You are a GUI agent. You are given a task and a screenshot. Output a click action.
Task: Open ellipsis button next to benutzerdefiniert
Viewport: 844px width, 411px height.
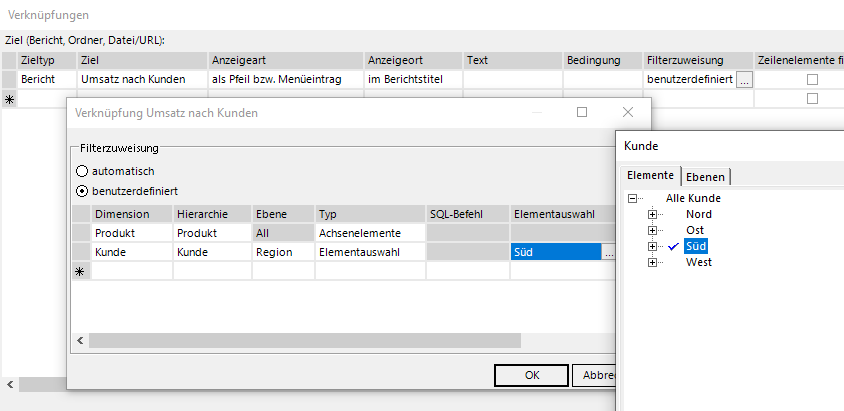(x=744, y=80)
